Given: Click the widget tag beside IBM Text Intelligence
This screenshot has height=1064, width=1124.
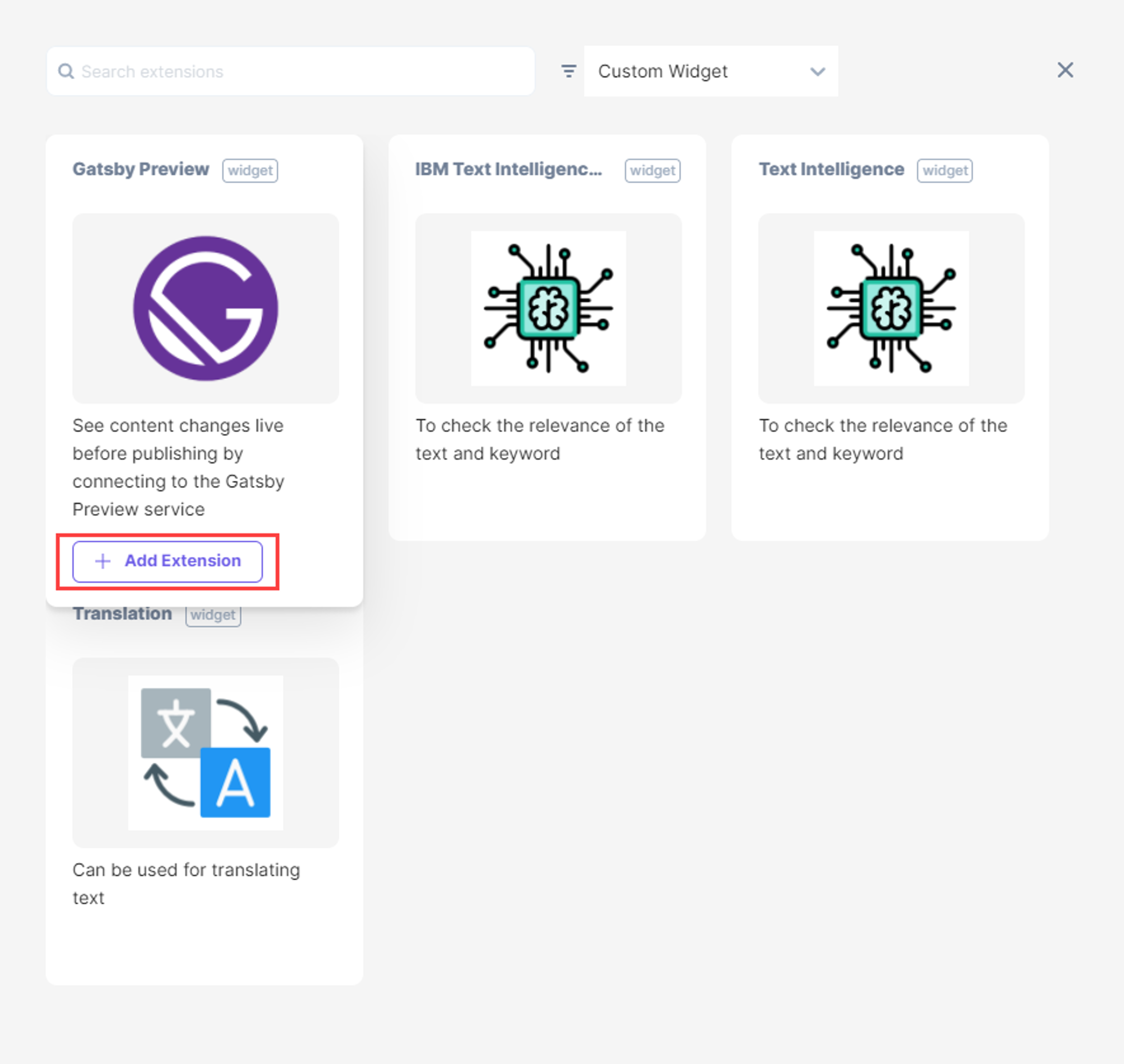Looking at the screenshot, I should coord(652,170).
